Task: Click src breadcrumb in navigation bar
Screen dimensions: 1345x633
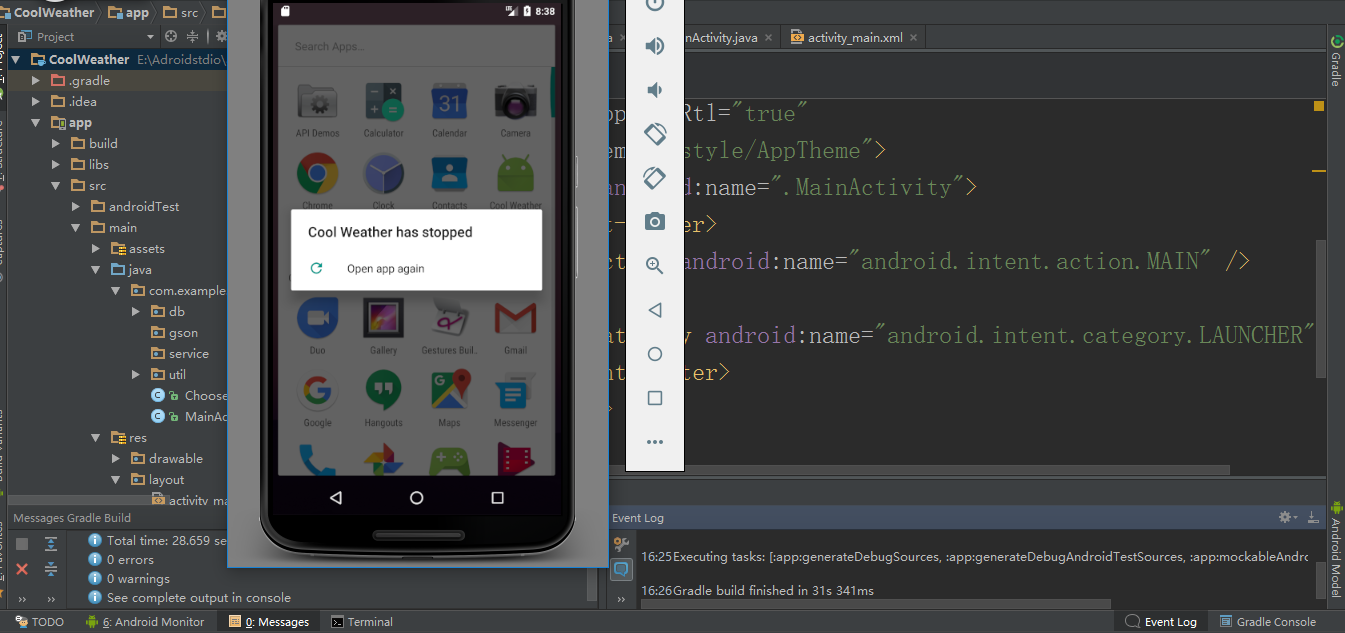Action: (182, 12)
